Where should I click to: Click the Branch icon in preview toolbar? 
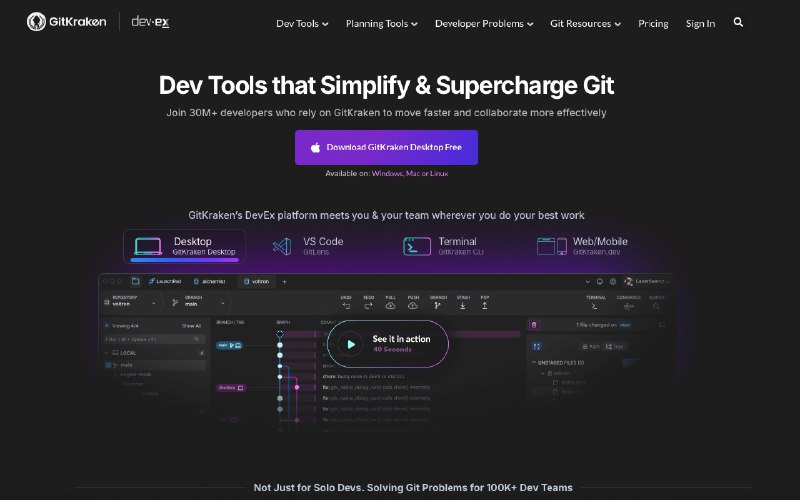coord(437,306)
